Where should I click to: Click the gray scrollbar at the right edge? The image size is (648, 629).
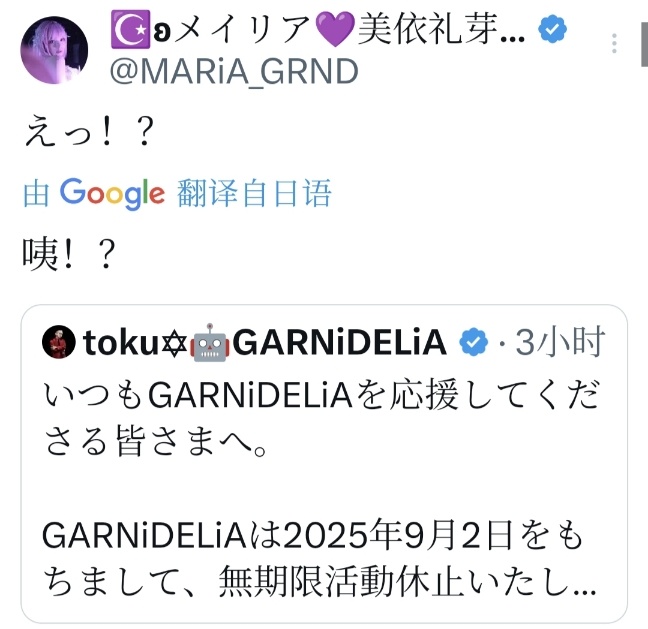tap(644, 44)
